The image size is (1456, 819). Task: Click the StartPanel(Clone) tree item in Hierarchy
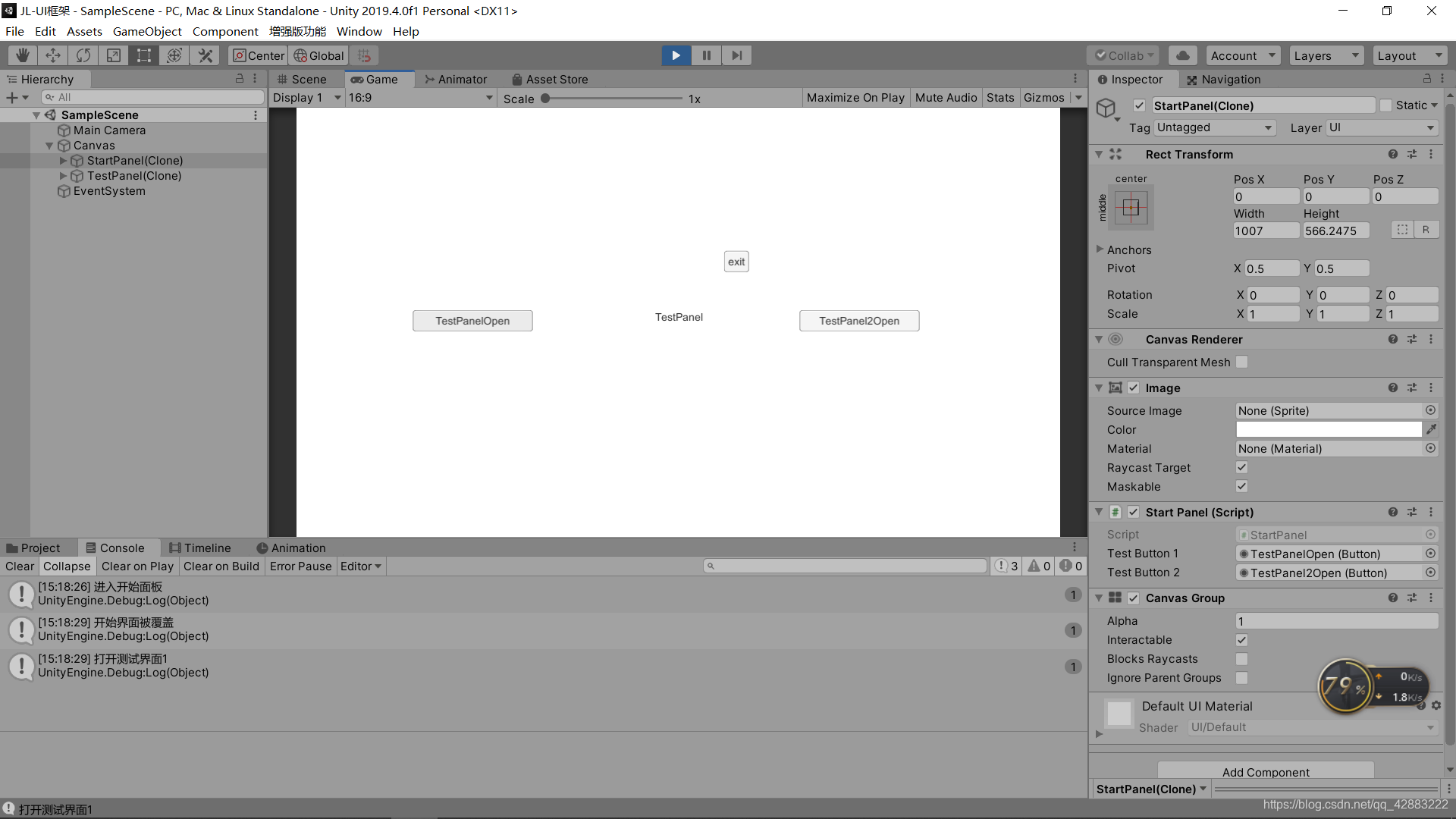(x=133, y=160)
